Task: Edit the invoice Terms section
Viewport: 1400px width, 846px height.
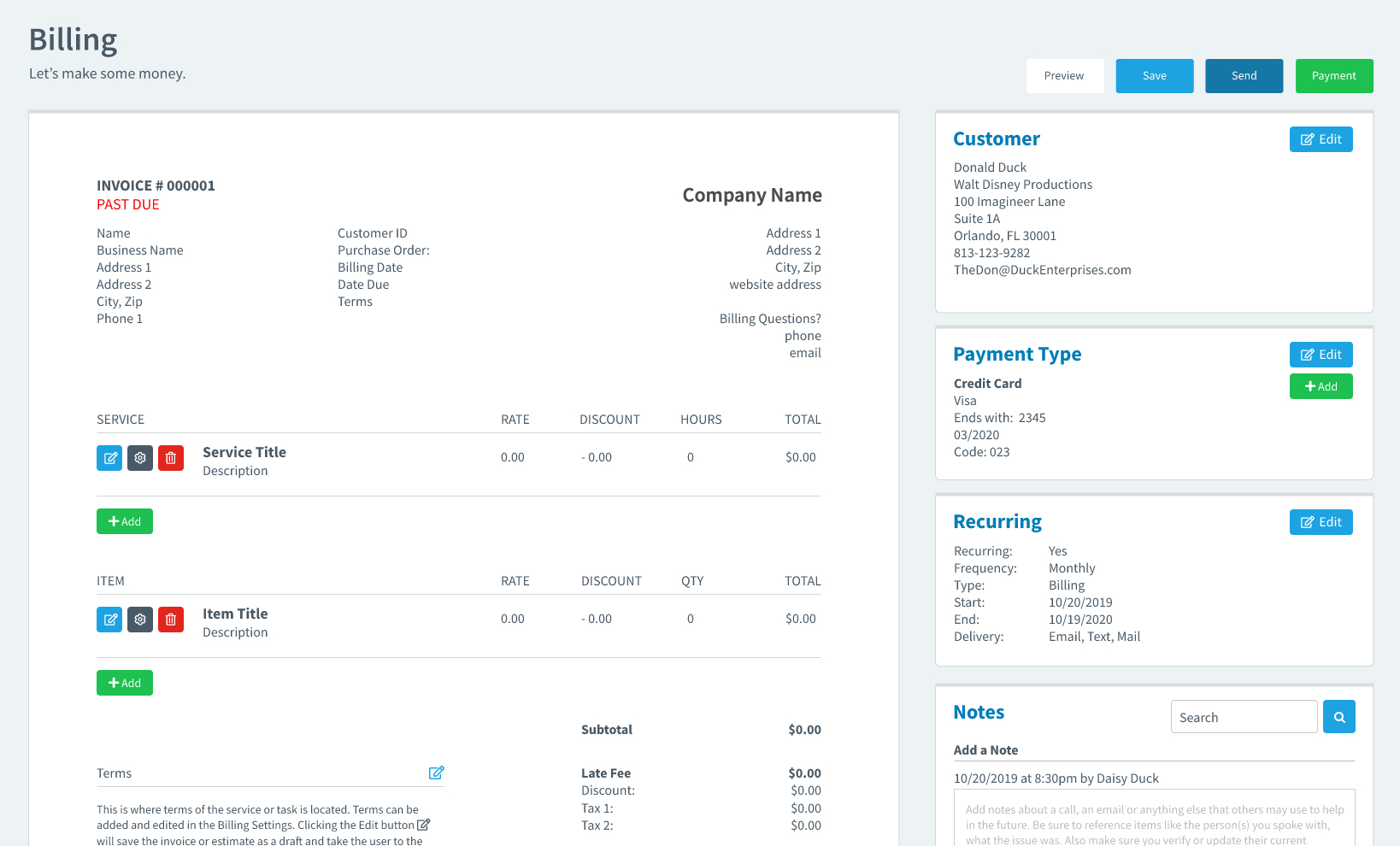Action: [436, 772]
